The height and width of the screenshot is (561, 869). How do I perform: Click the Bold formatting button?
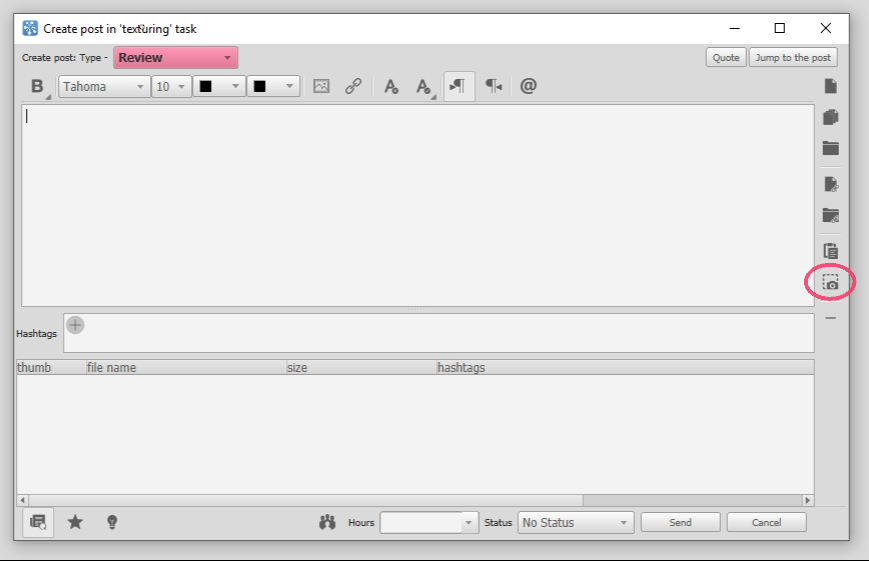(37, 86)
